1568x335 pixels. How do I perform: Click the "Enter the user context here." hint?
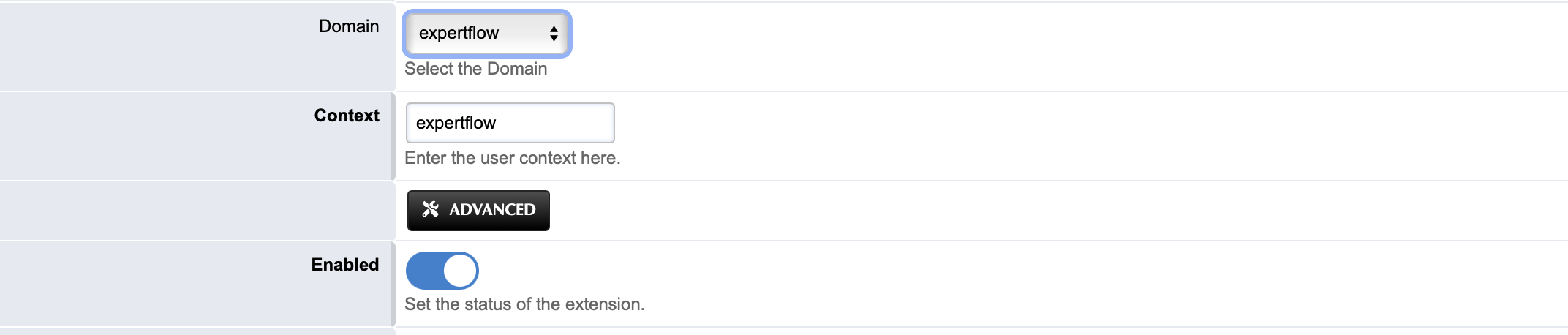[512, 158]
